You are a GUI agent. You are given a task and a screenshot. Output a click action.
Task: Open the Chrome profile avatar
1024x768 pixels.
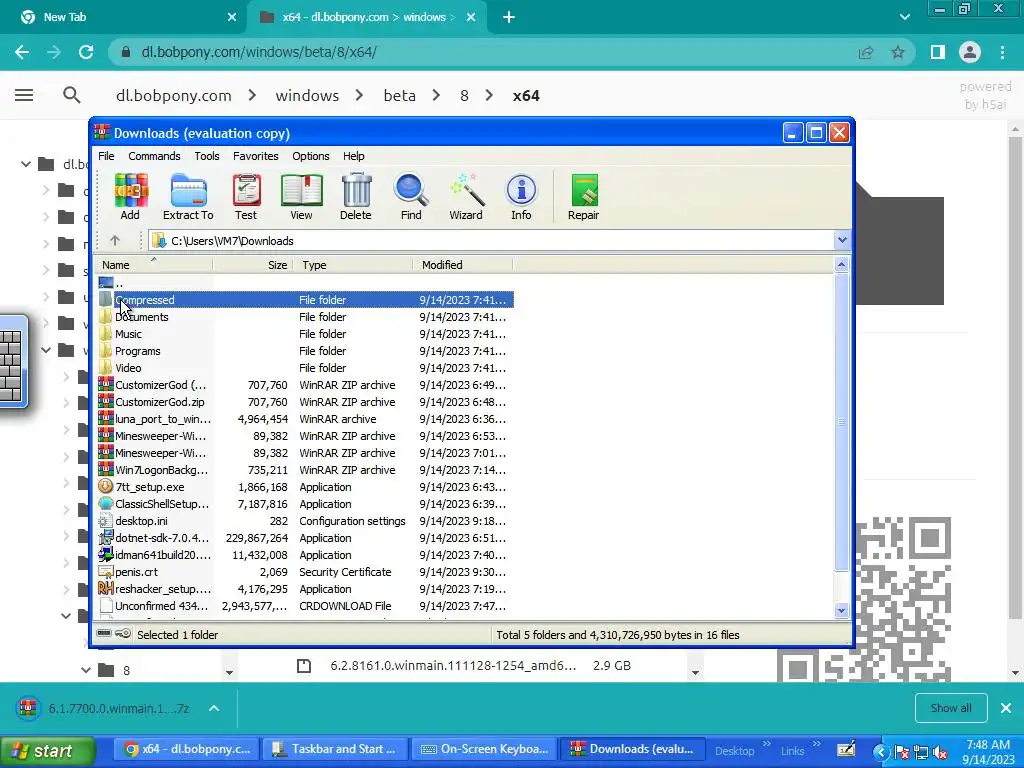970,52
